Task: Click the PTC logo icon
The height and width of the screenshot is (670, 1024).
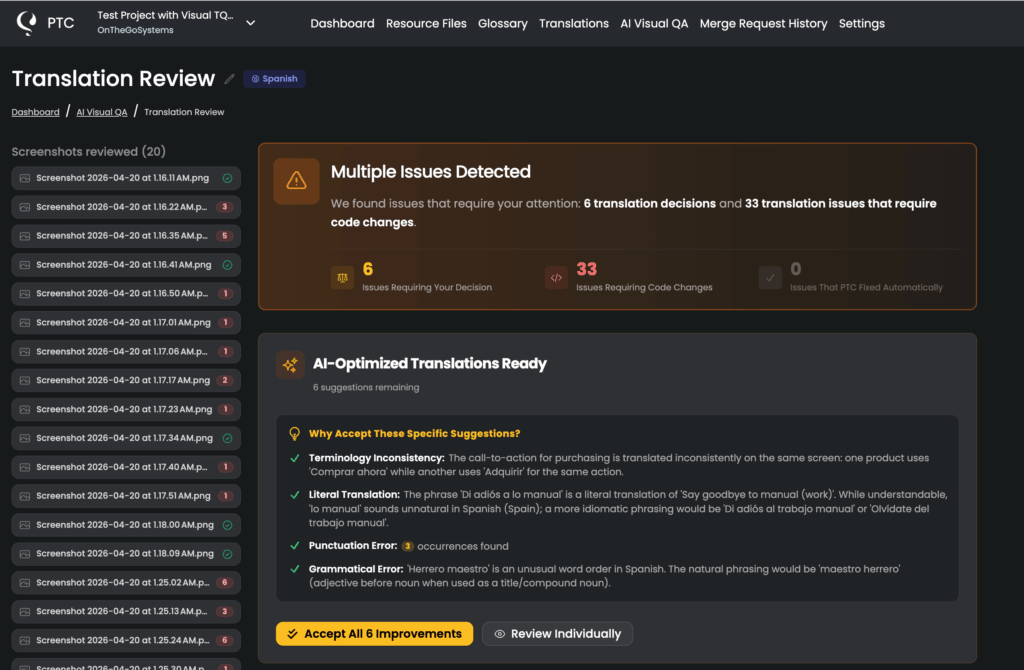Action: point(27,23)
